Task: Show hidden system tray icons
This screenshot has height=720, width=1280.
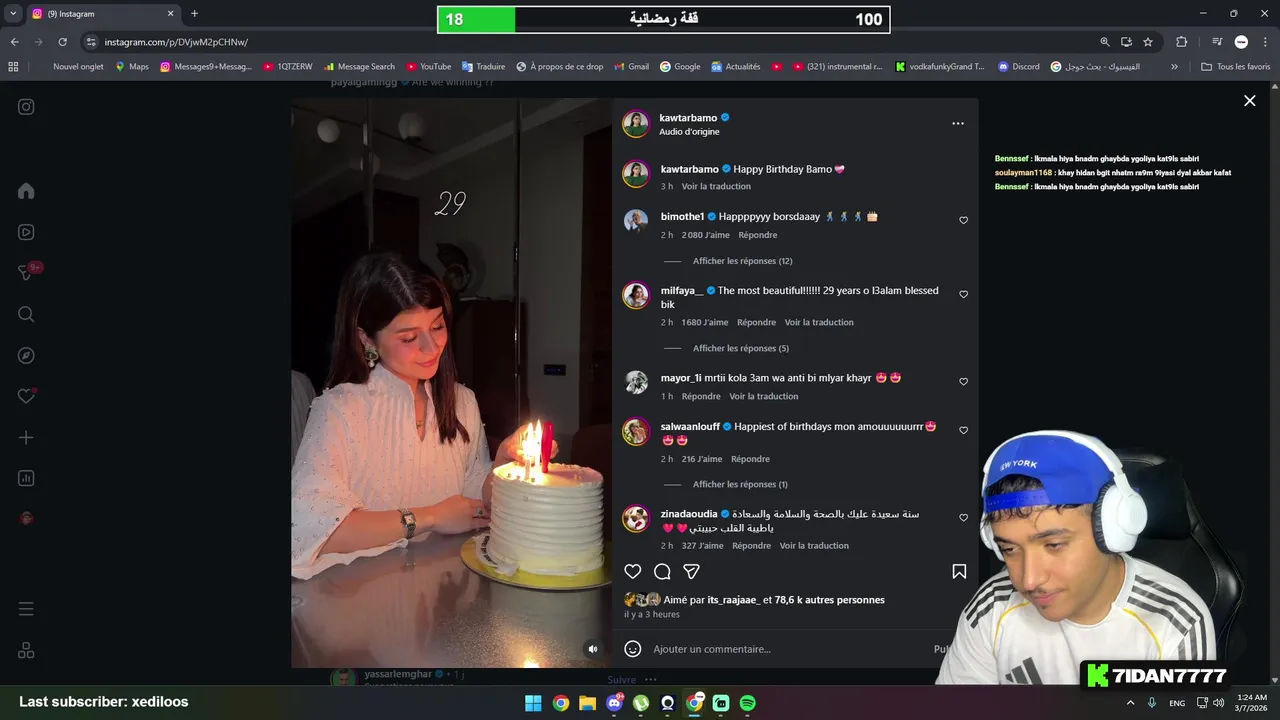Action: point(1131,703)
